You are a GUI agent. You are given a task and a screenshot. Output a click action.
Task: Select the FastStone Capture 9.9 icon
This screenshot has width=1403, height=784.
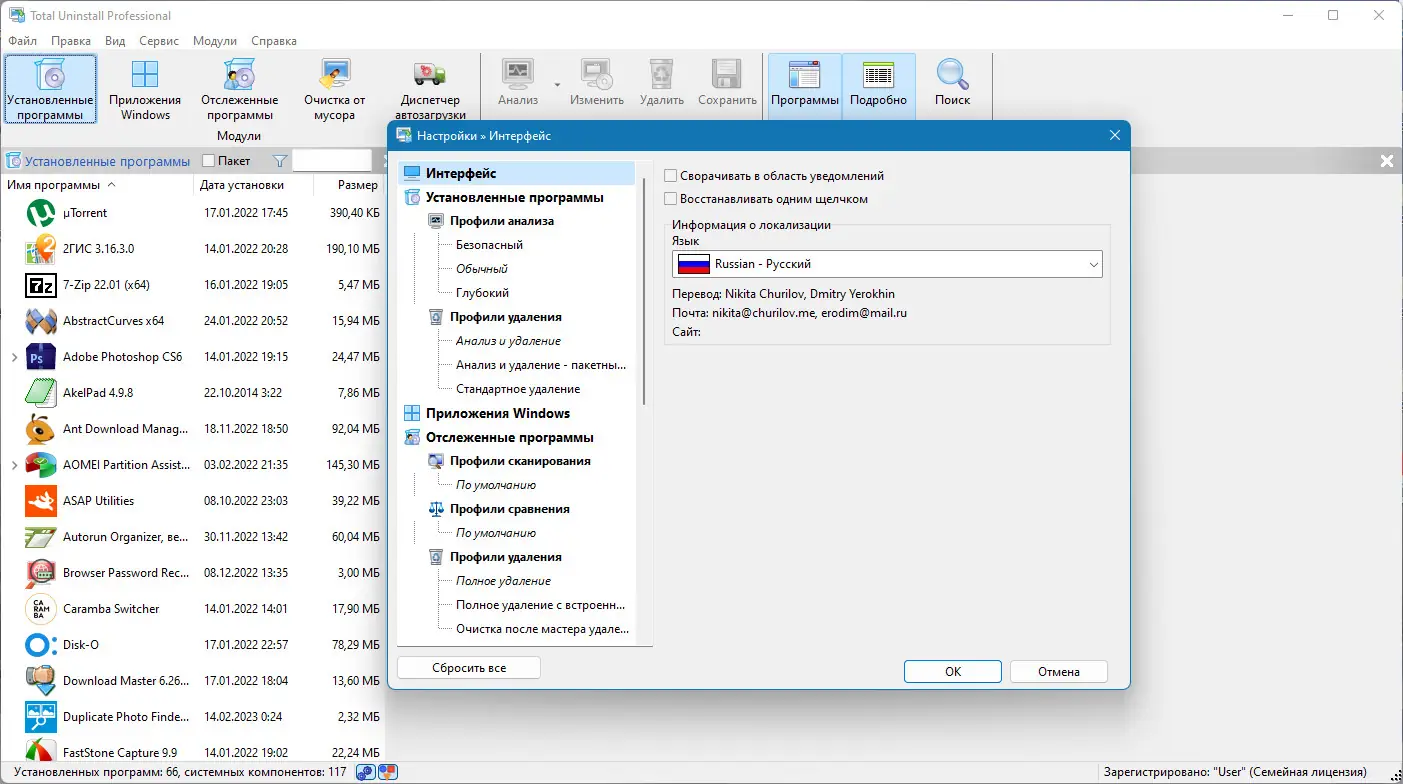click(x=41, y=752)
